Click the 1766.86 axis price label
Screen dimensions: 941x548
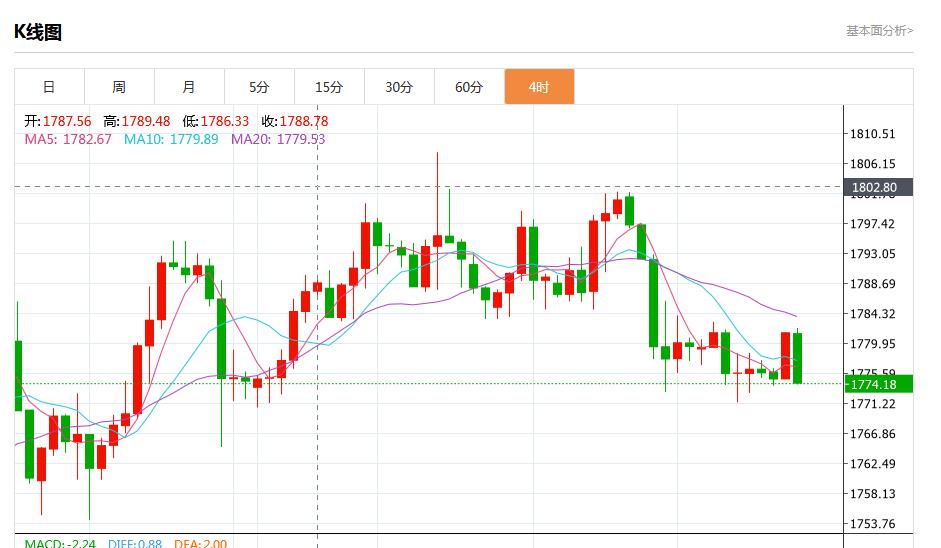click(x=873, y=434)
